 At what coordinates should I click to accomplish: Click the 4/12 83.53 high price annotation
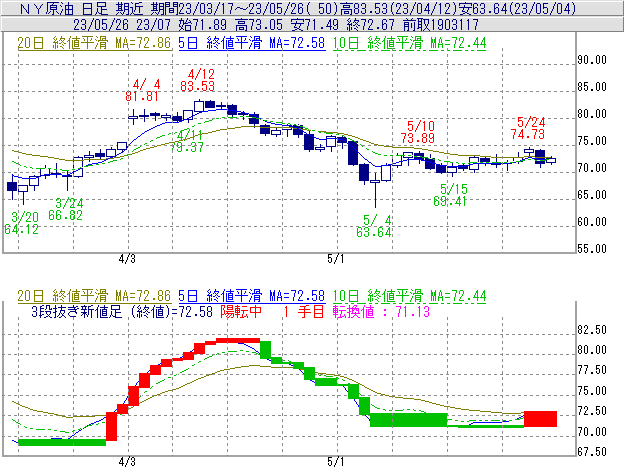click(x=197, y=80)
